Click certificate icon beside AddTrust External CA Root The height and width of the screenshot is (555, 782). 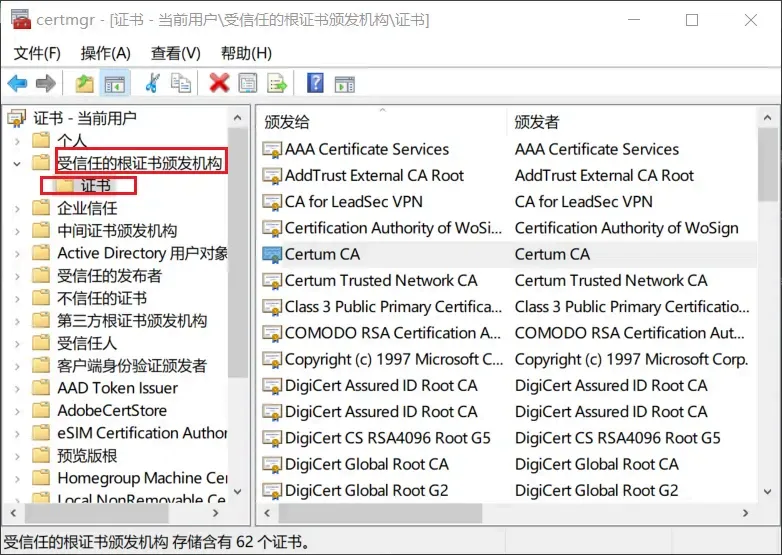[272, 176]
